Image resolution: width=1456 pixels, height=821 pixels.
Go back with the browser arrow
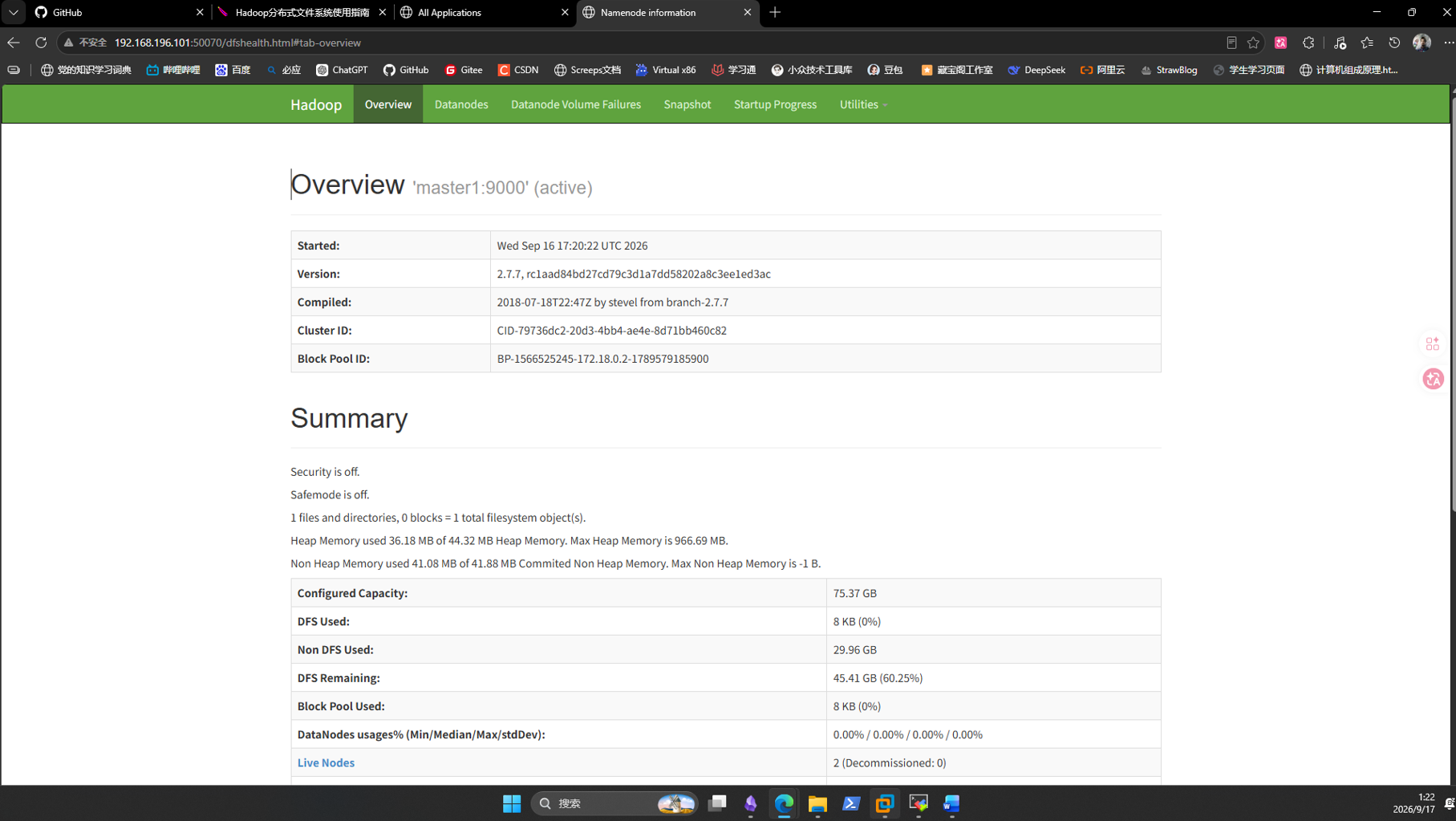[x=14, y=43]
